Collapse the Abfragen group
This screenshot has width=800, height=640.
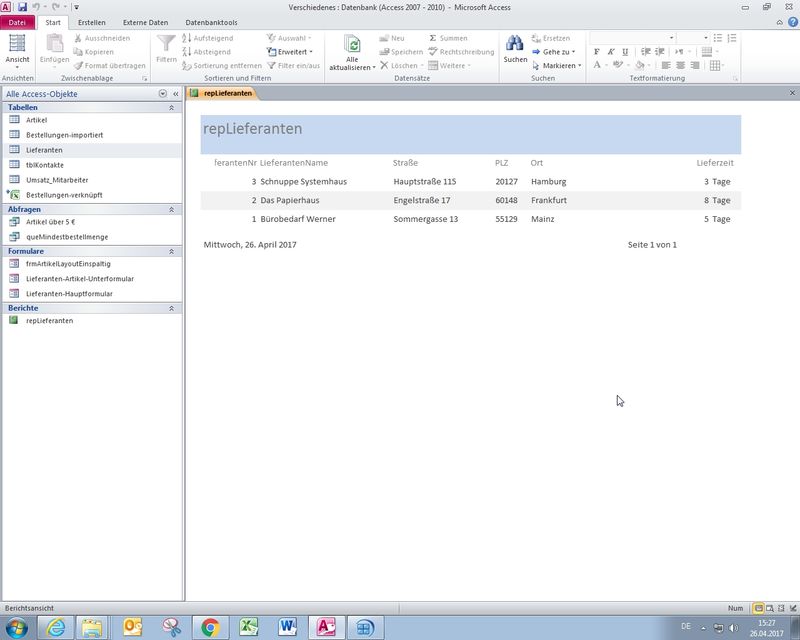[171, 210]
